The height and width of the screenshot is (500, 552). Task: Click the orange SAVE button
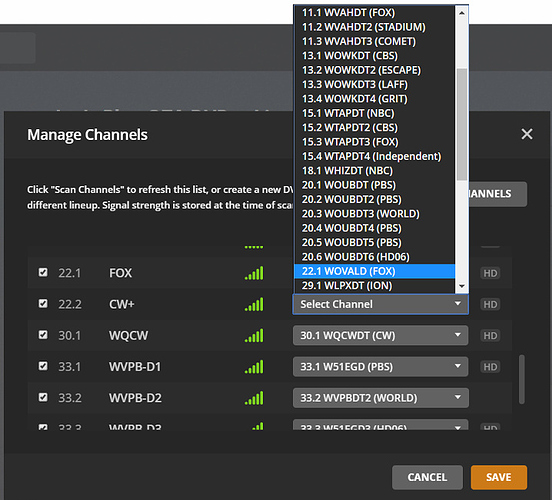[499, 477]
